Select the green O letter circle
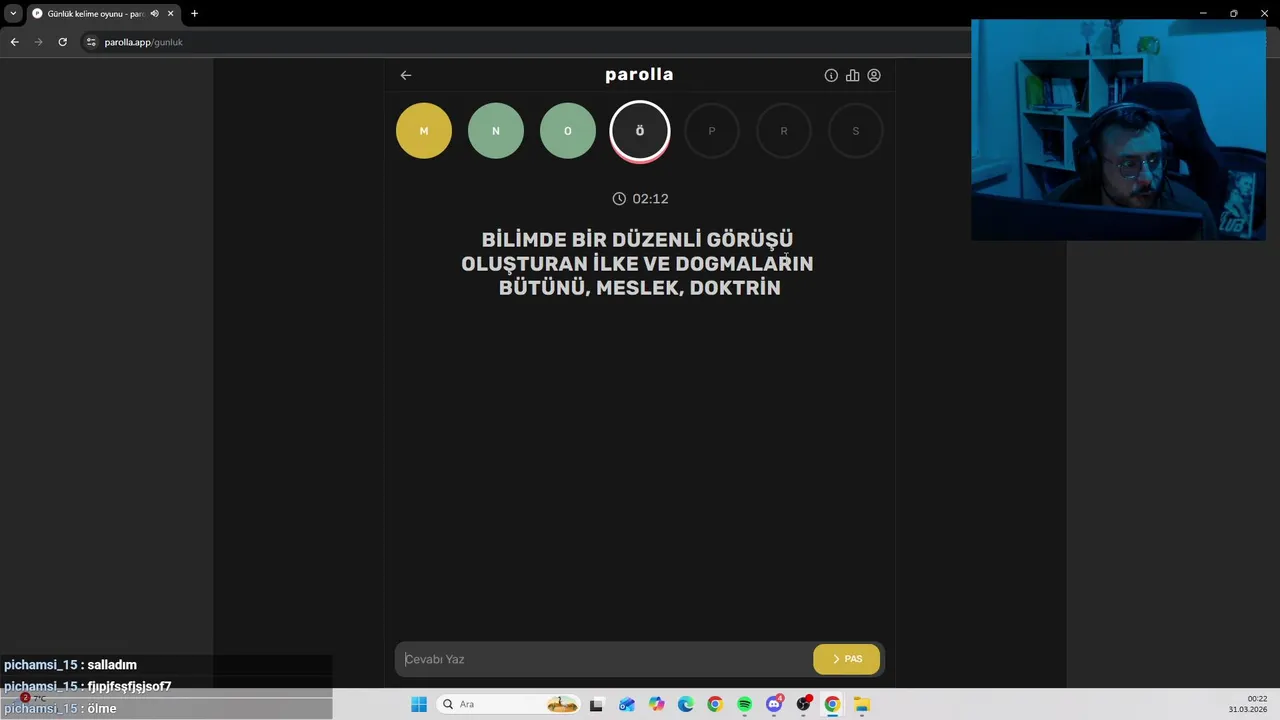The width and height of the screenshot is (1280, 720). click(568, 131)
